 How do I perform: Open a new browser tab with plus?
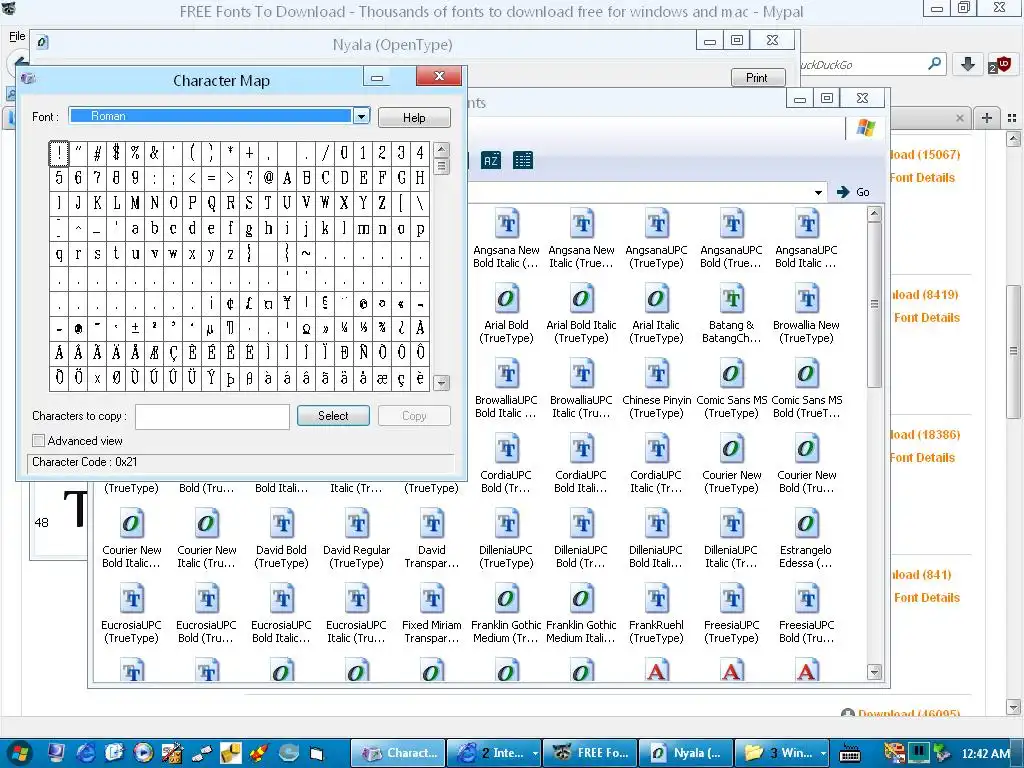987,118
